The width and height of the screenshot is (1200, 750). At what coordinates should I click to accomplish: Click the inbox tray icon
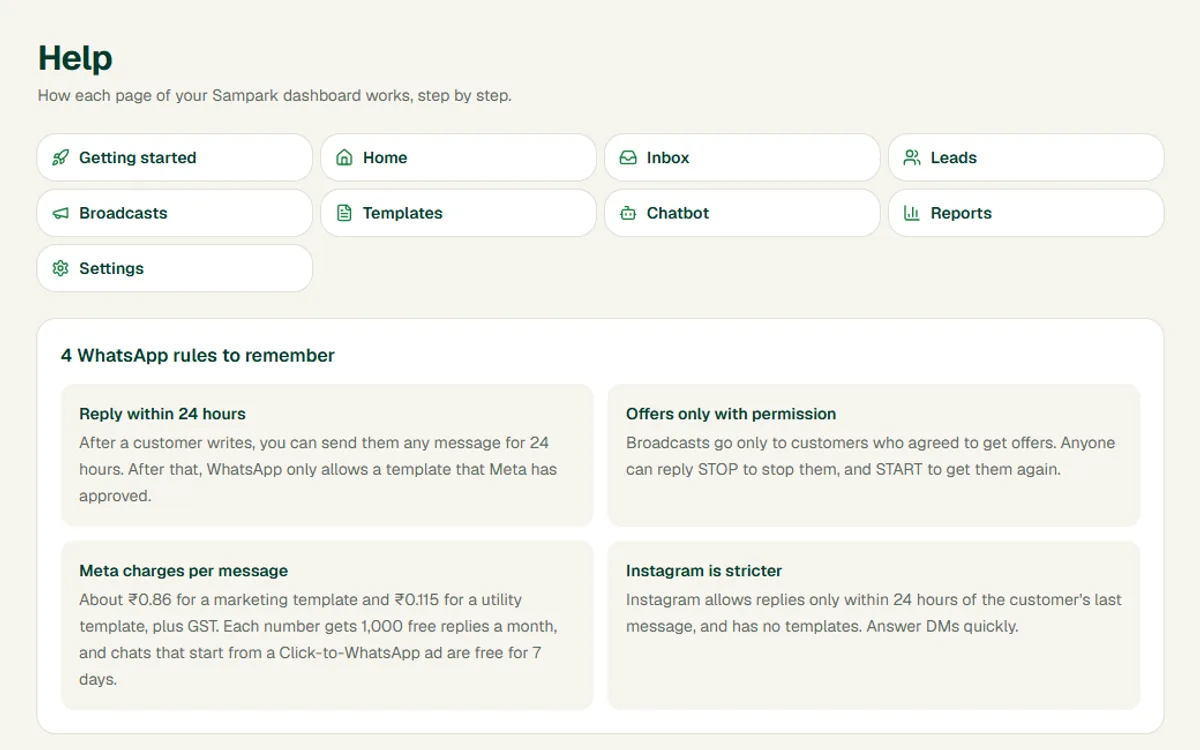[x=628, y=158]
